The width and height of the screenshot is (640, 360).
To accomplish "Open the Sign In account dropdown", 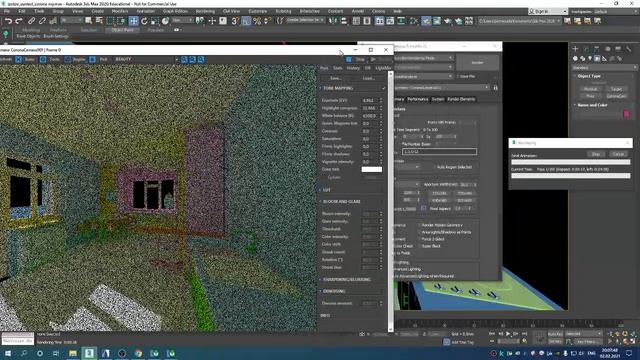I will (548, 11).
